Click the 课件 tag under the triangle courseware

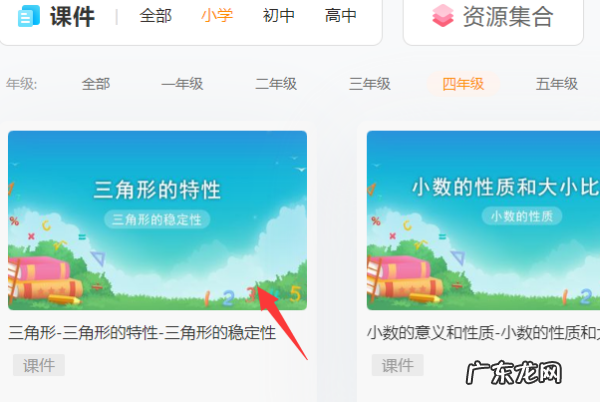click(39, 365)
